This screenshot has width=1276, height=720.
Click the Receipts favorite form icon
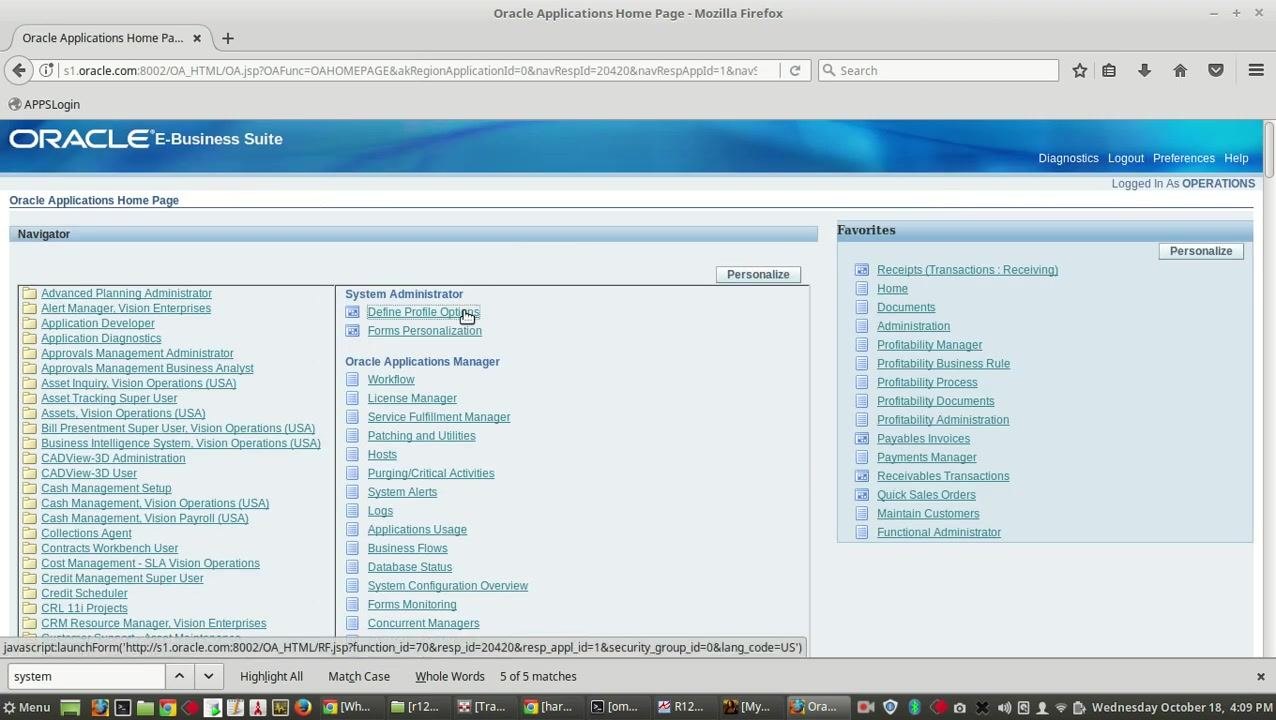point(862,270)
